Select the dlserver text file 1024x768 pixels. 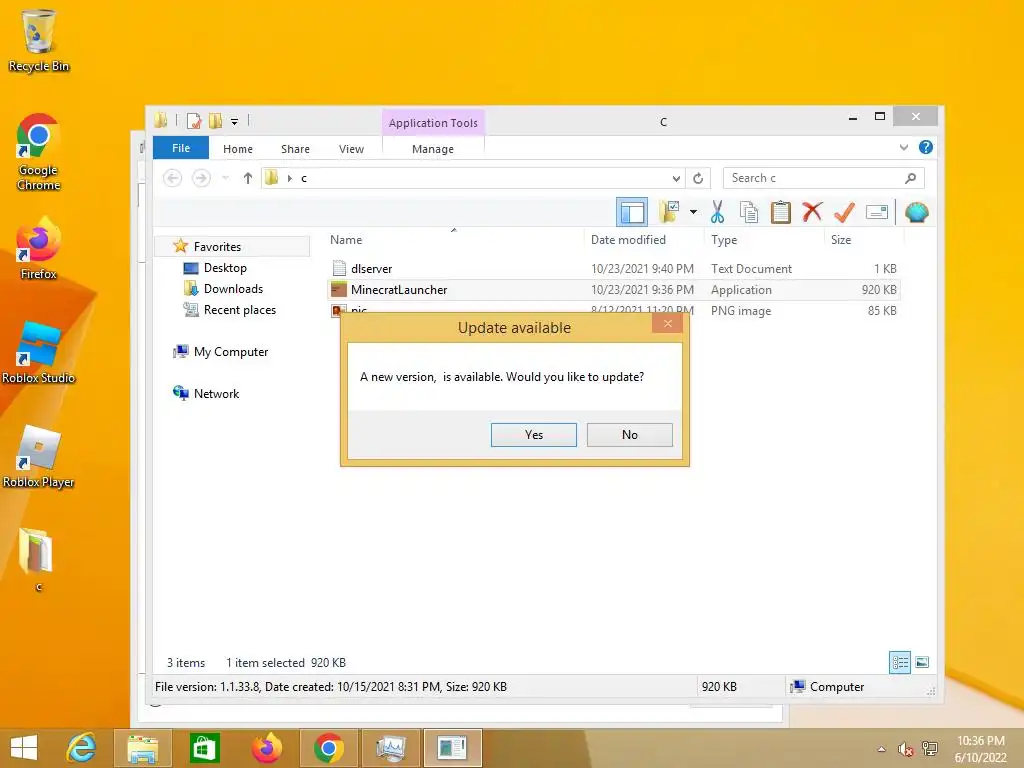[x=614, y=268]
